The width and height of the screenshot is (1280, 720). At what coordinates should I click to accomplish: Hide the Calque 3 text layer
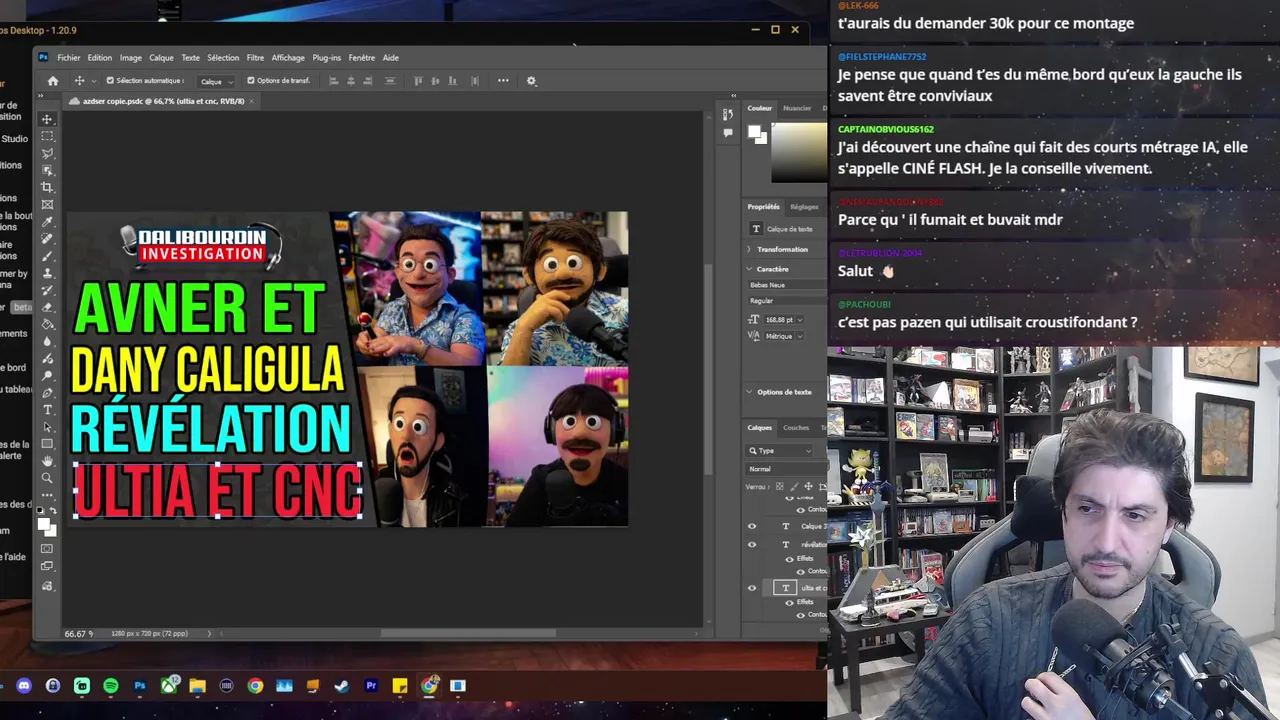[x=752, y=526]
